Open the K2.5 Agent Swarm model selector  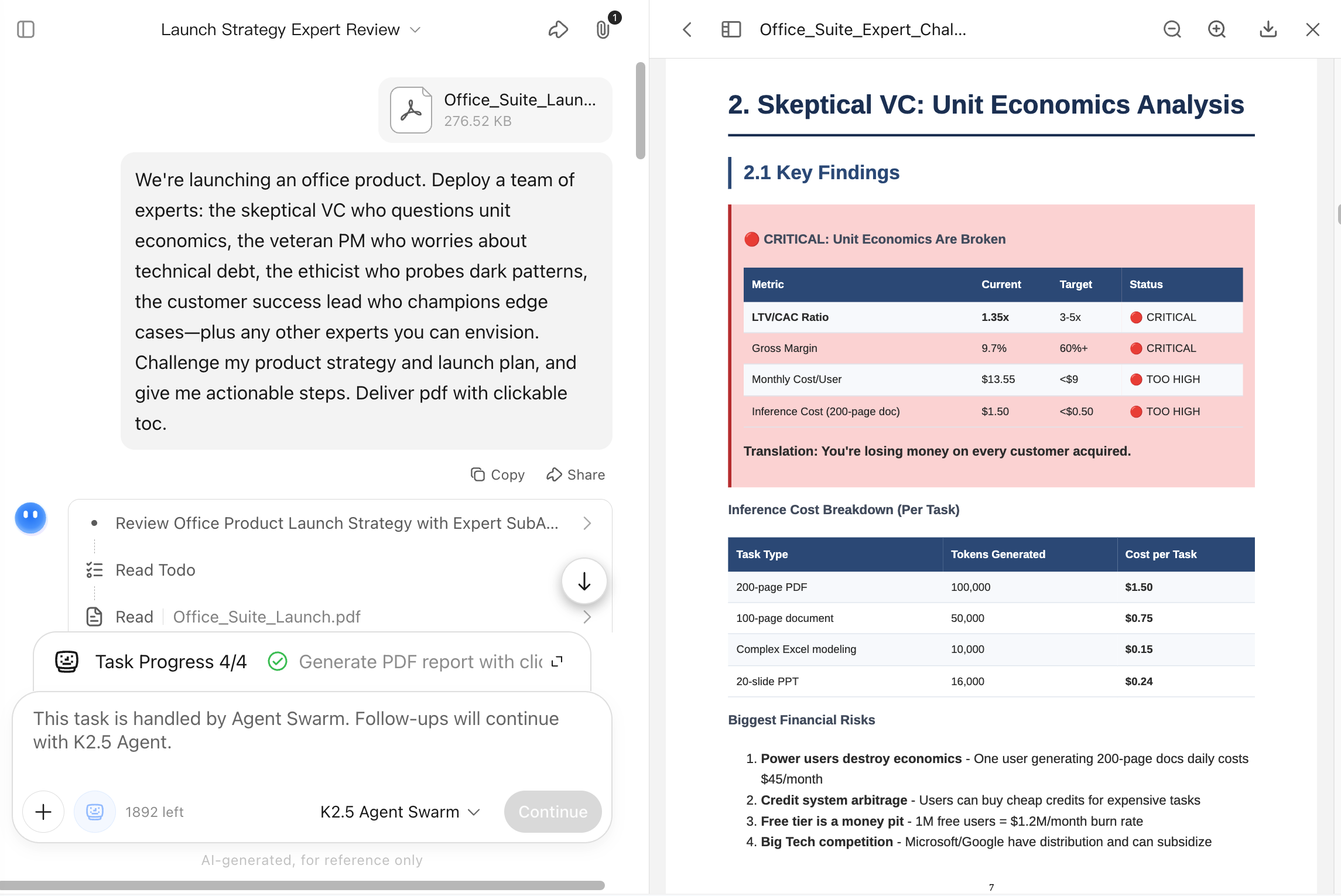400,812
